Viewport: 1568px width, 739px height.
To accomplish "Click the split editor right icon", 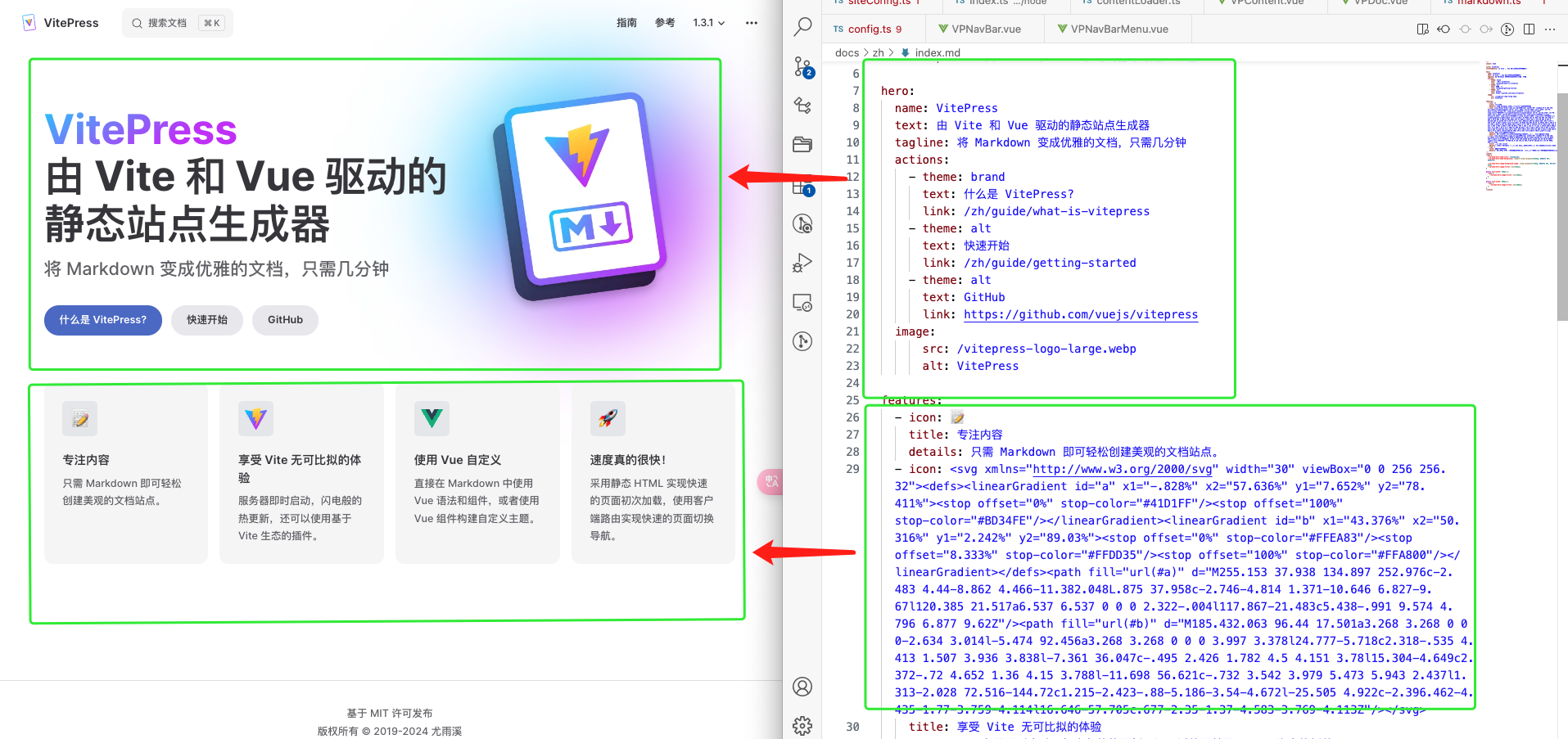I will tap(1529, 29).
